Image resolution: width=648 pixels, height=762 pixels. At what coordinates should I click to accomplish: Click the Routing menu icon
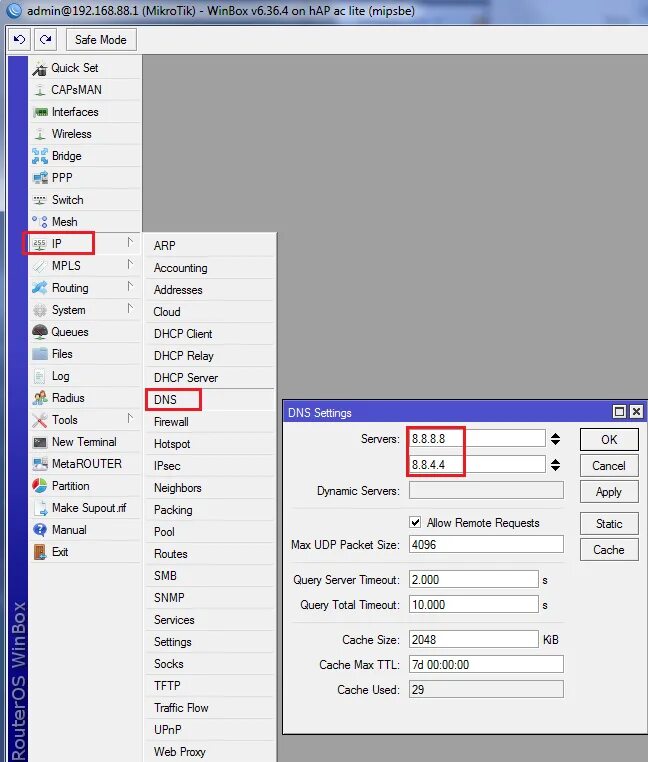[x=40, y=288]
